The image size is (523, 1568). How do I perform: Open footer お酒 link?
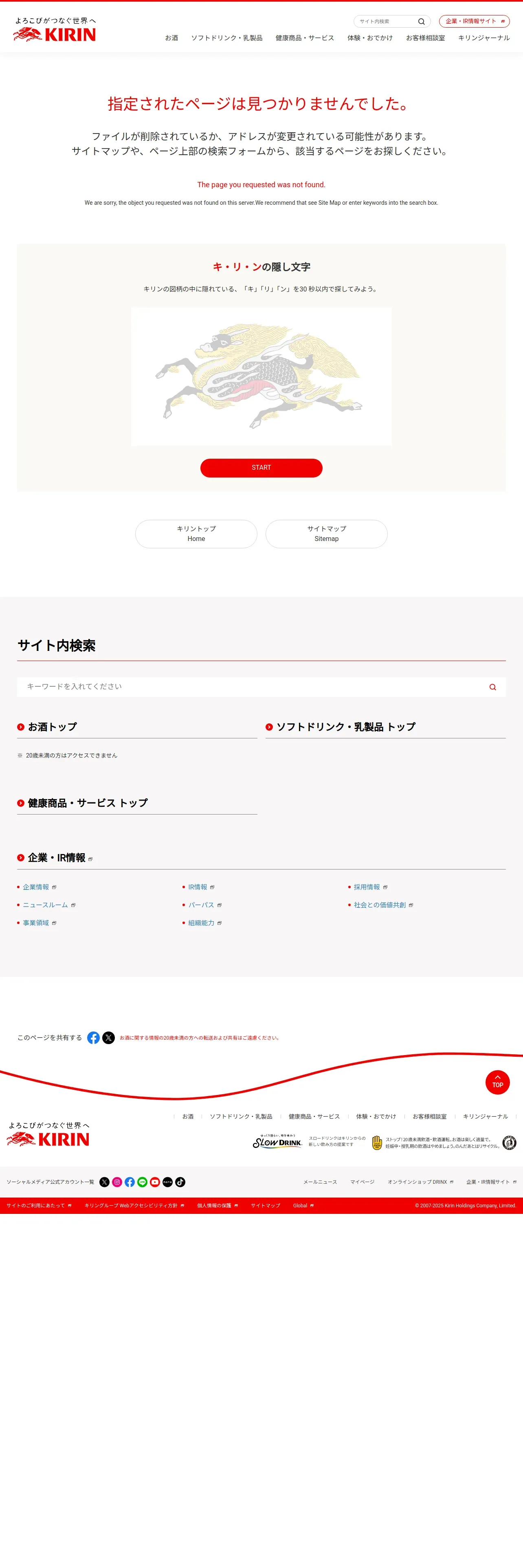tap(187, 1116)
